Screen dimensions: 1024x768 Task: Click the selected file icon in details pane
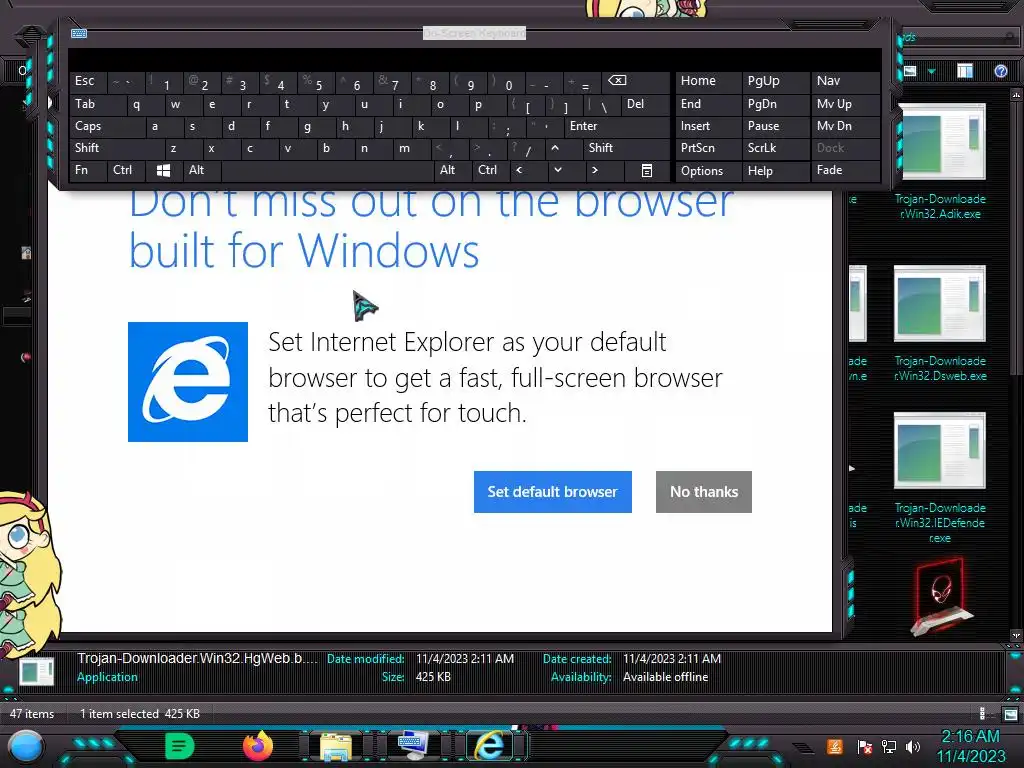(x=37, y=671)
